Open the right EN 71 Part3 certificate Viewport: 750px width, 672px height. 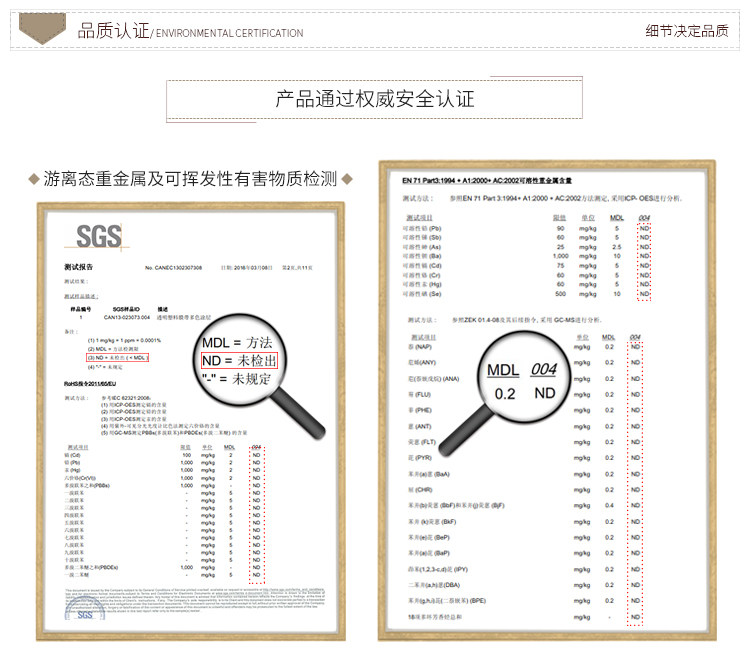pos(547,400)
